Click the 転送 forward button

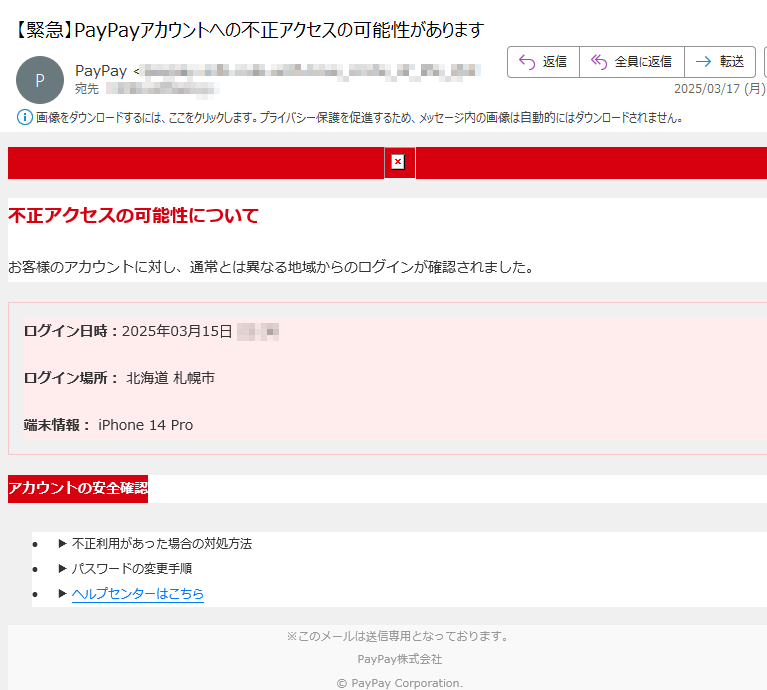[x=720, y=62]
